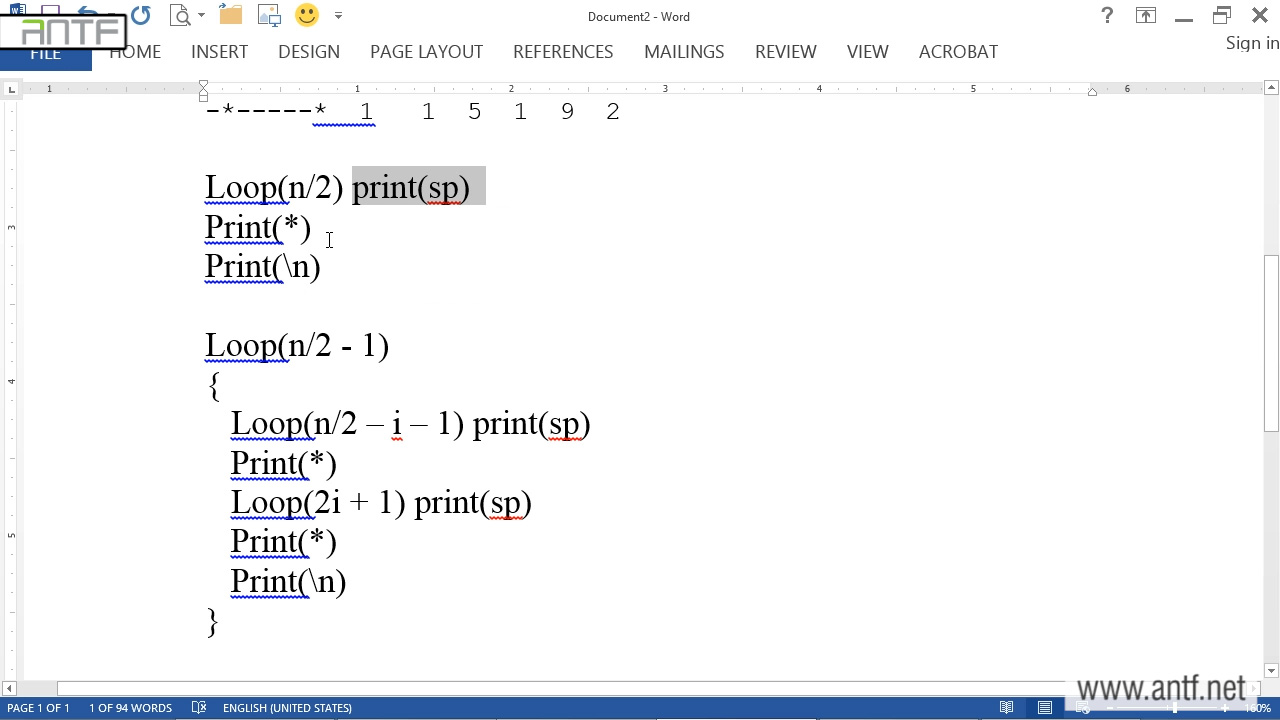Screen dimensions: 1280x720
Task: Click Sign in link
Action: tap(1252, 43)
